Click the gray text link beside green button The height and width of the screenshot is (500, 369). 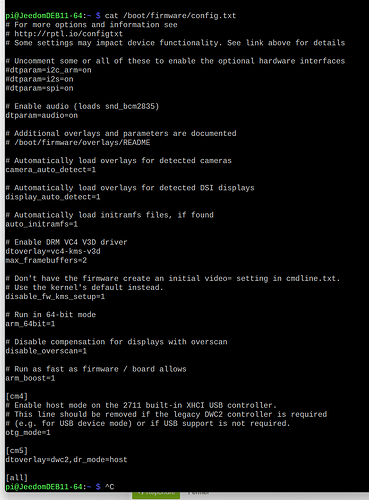click(198, 493)
